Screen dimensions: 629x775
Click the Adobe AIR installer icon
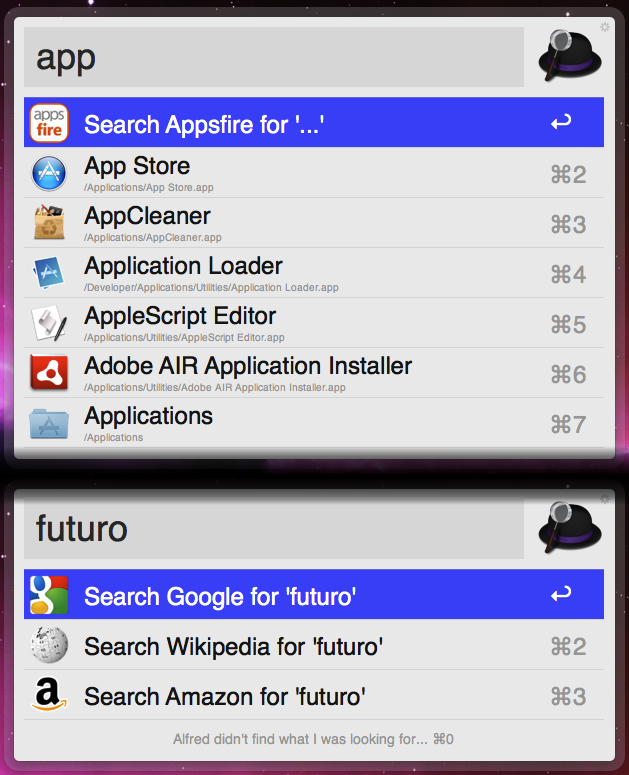pos(48,372)
